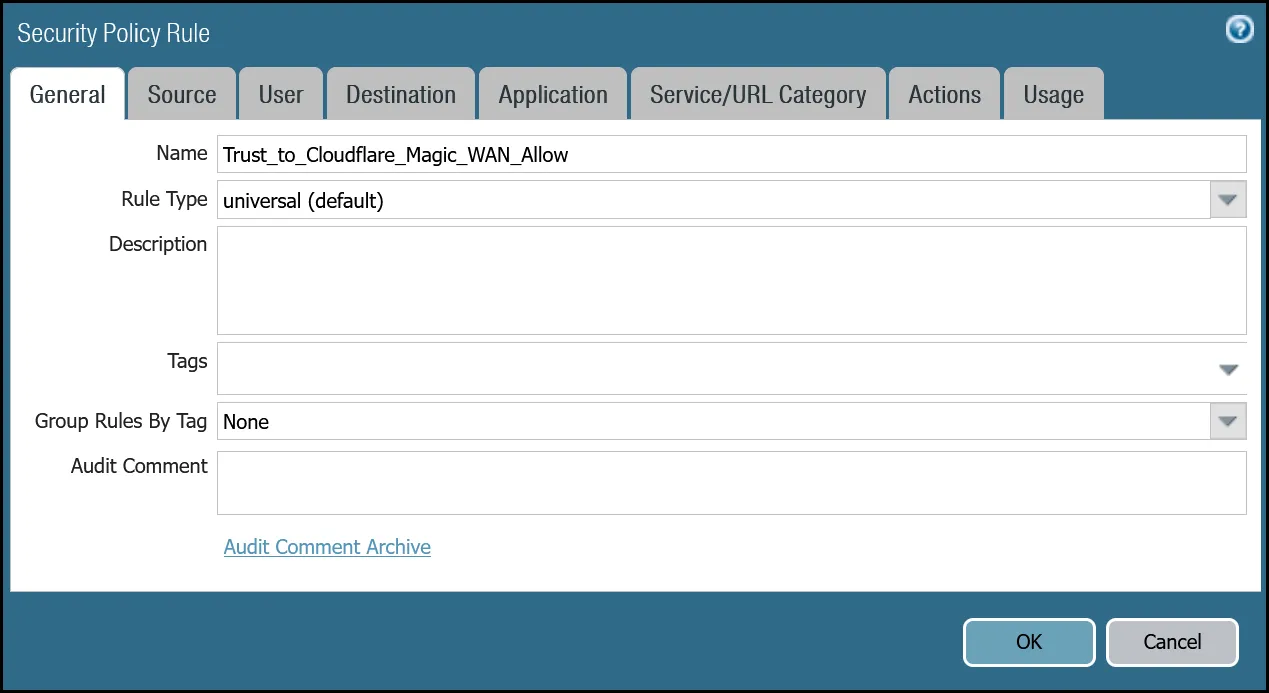Confirm the rule with OK button
Screen dimensions: 1269x693
point(1028,642)
